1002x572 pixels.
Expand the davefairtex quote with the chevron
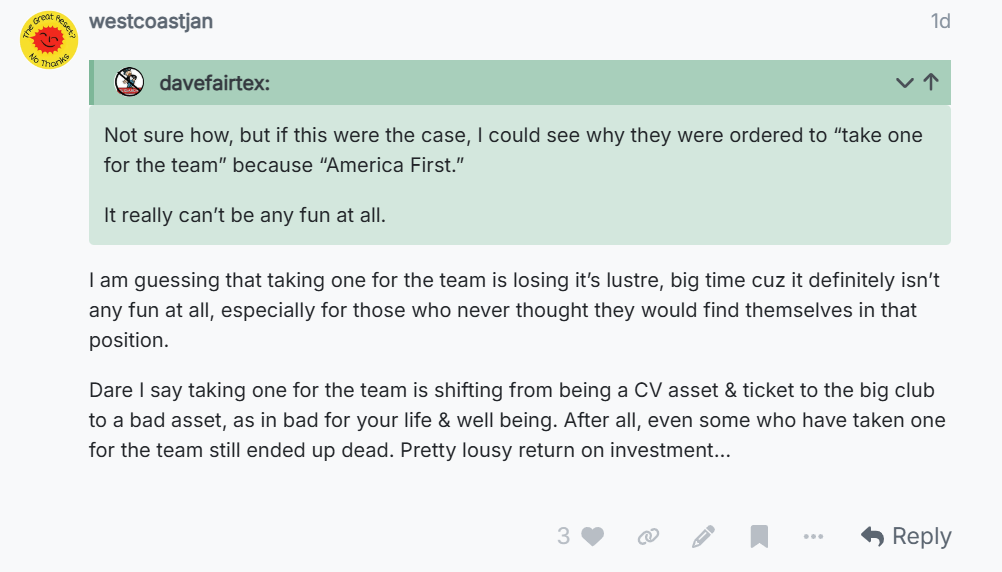pos(905,83)
